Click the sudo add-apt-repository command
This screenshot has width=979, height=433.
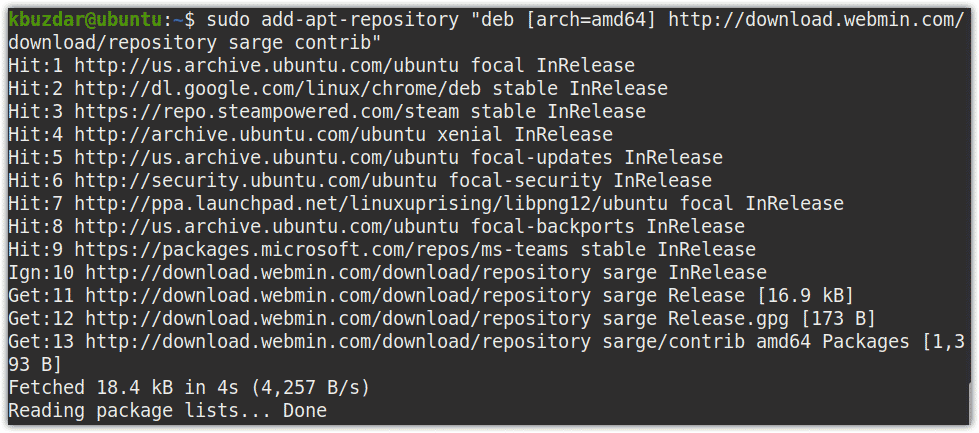332,20
